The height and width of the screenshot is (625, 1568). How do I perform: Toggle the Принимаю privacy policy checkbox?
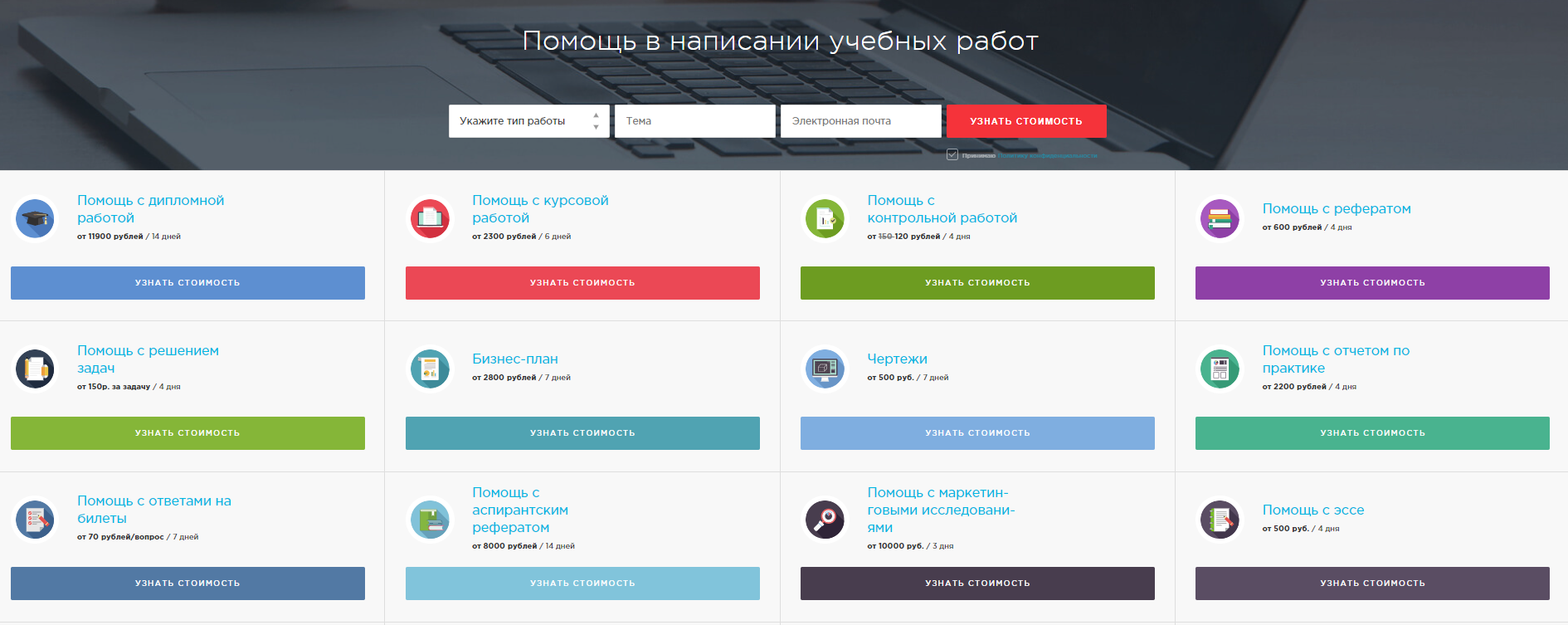tap(952, 155)
